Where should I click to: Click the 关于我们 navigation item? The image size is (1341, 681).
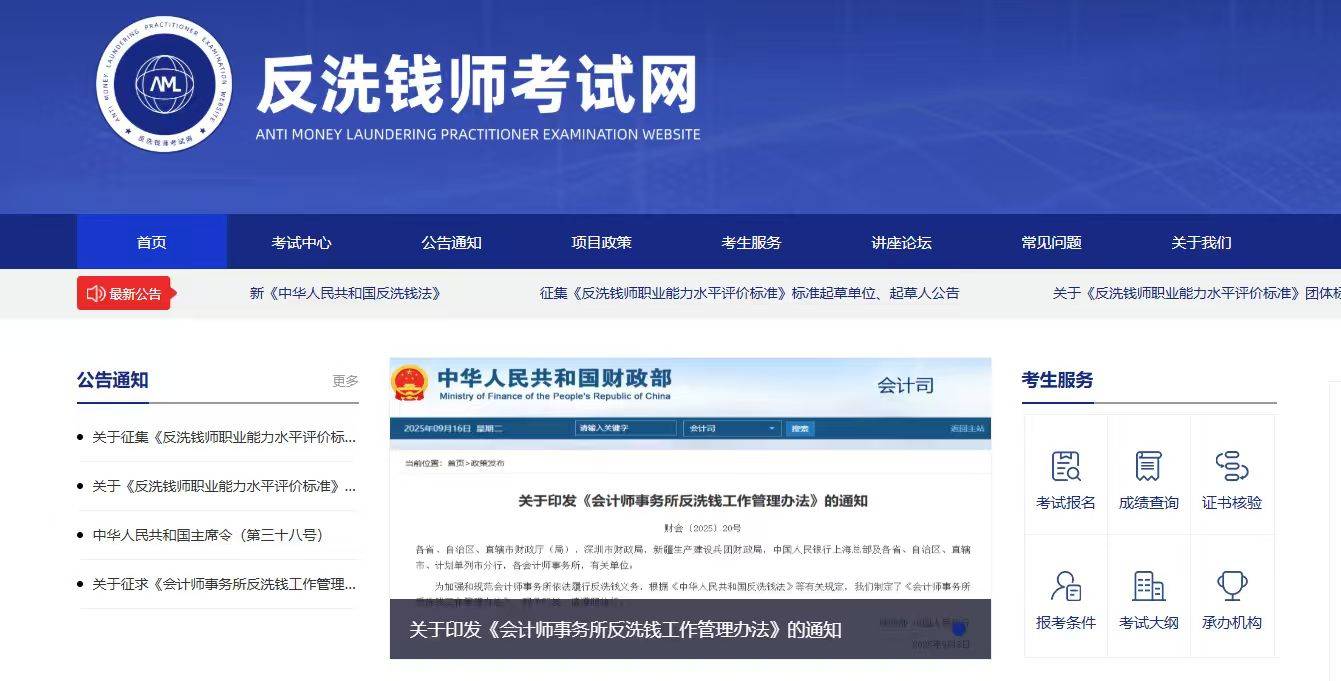pyautogui.click(x=1201, y=242)
